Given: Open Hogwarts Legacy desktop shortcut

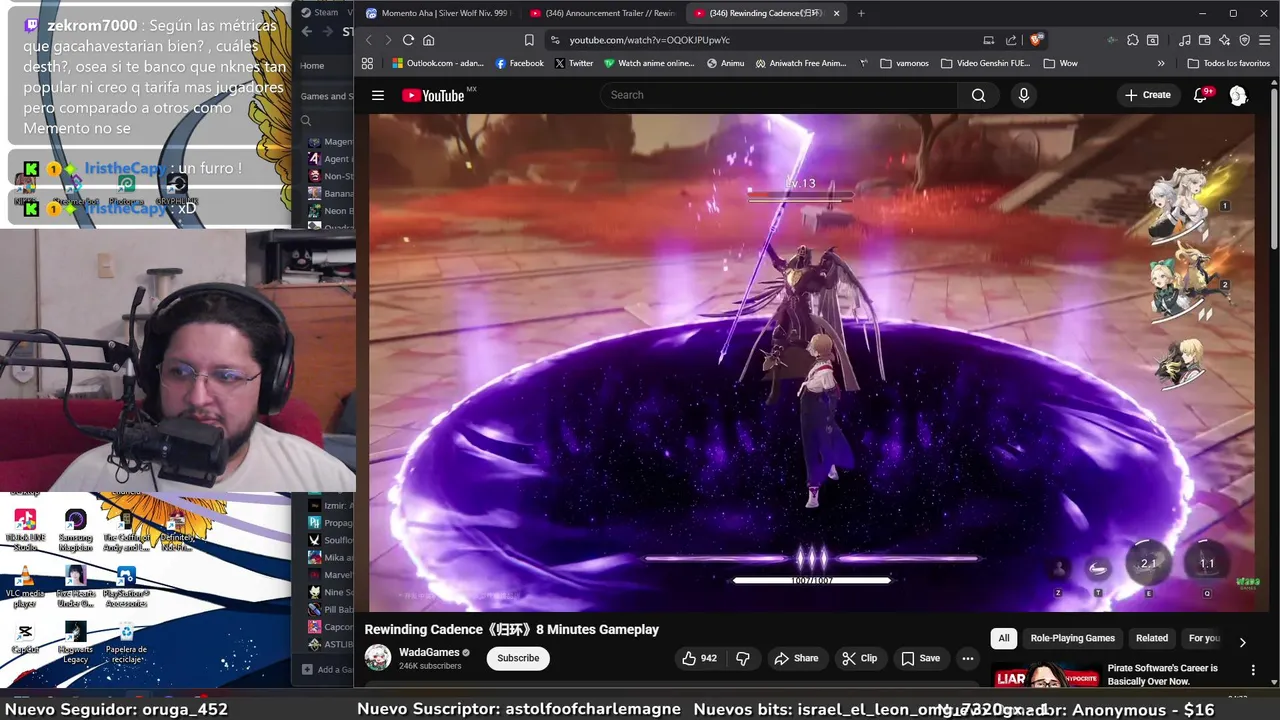Looking at the screenshot, I should click(75, 643).
